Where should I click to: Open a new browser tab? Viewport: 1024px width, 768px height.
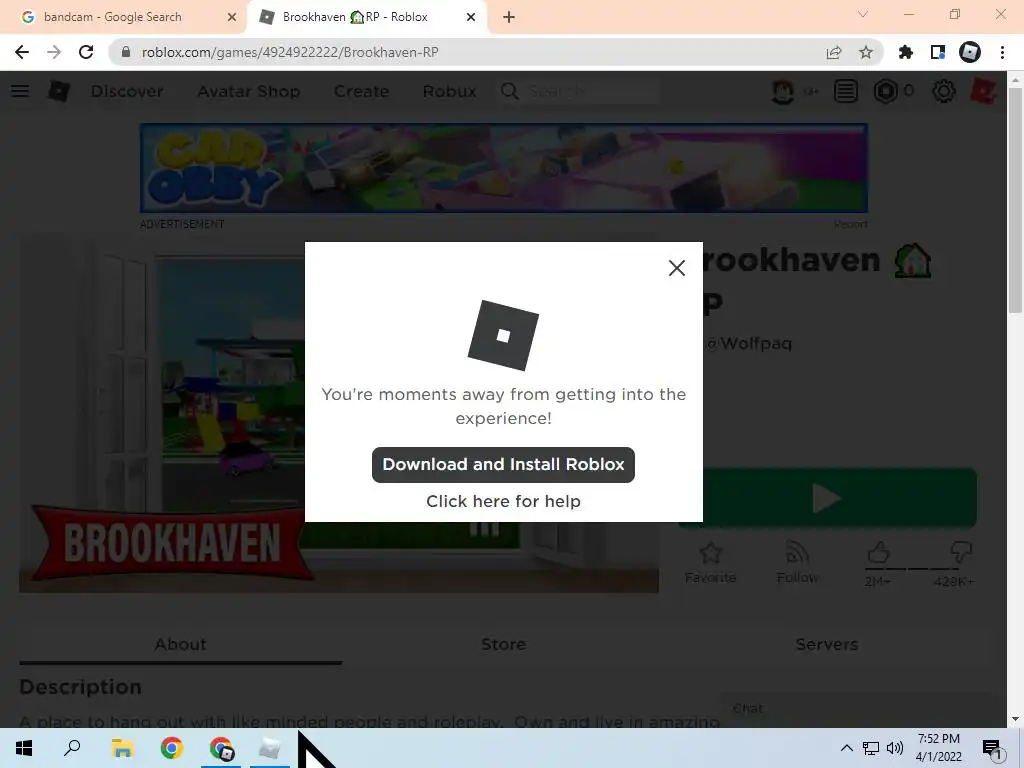(x=509, y=18)
